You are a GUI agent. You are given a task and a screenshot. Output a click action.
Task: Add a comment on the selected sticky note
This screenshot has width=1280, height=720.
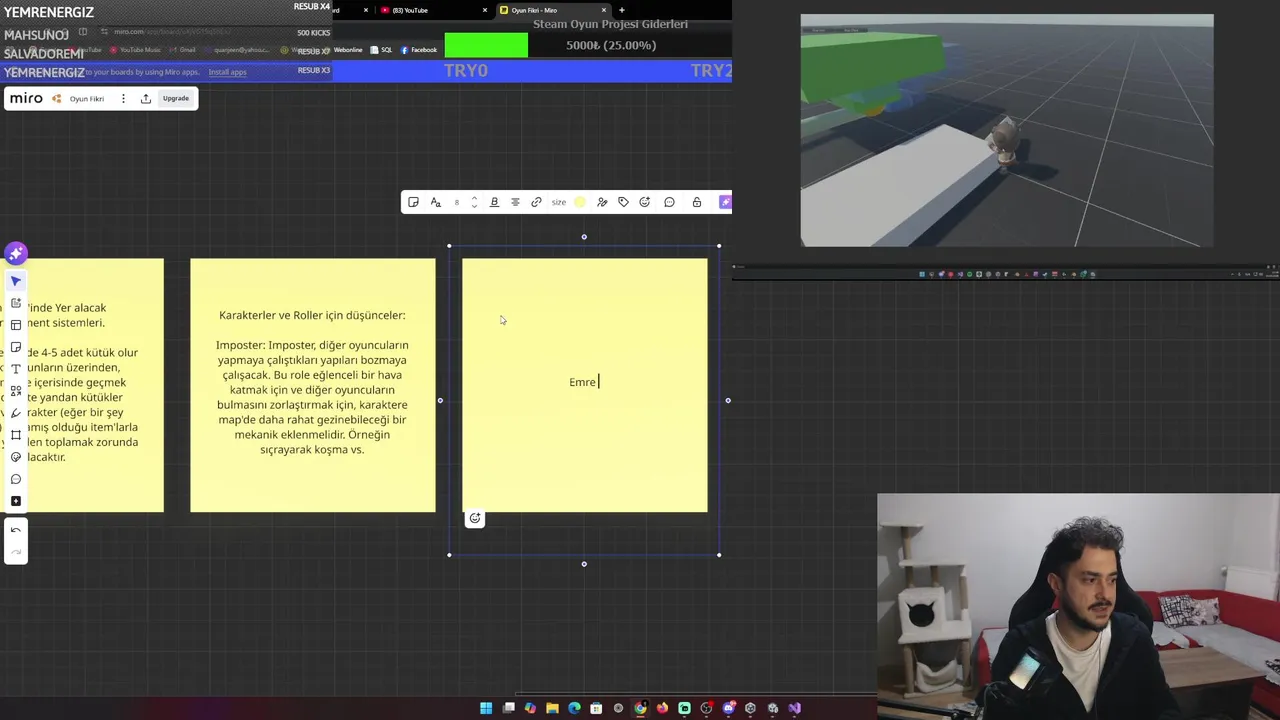(669, 202)
